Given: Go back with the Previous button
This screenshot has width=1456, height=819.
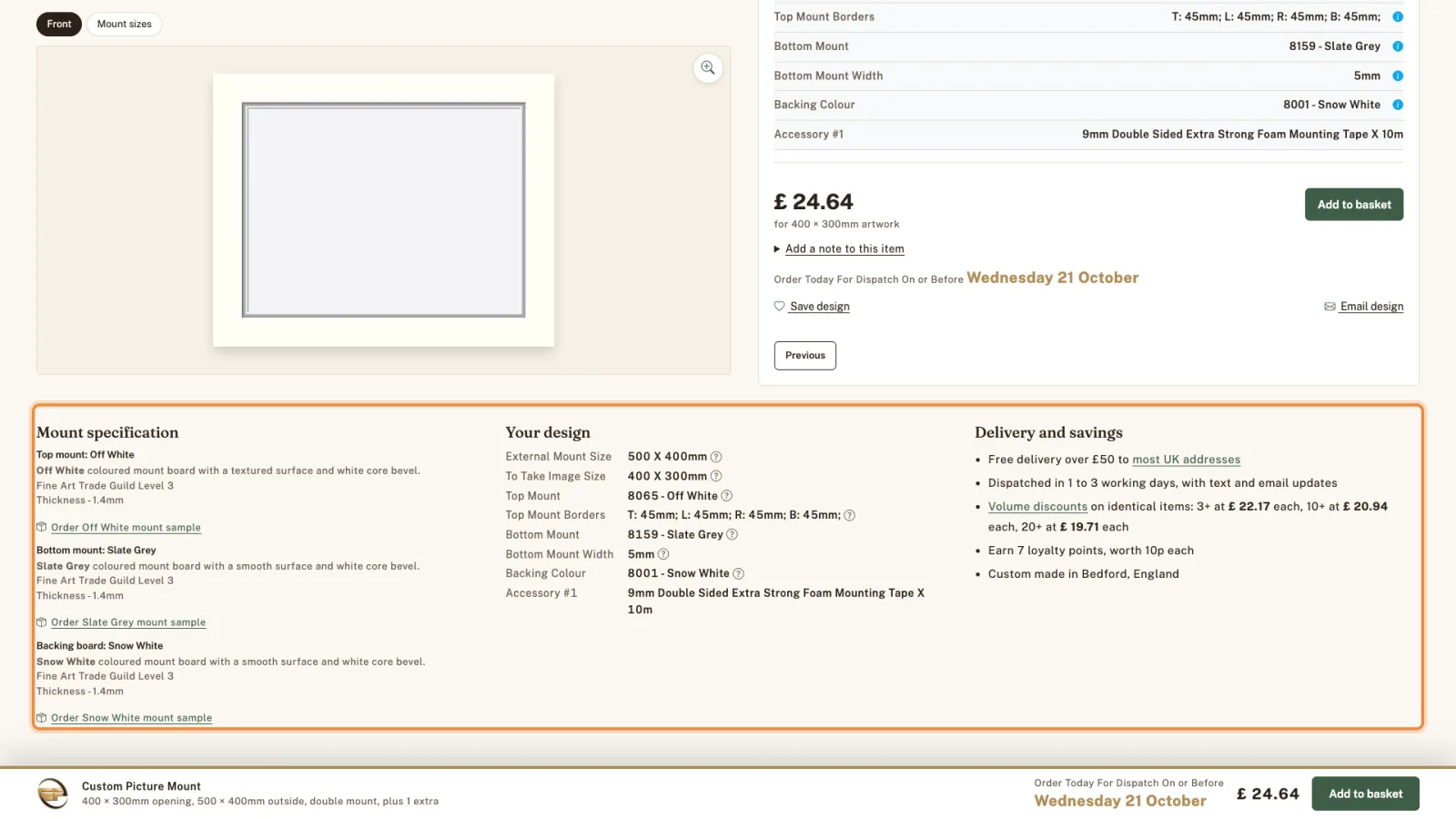Looking at the screenshot, I should (x=805, y=356).
